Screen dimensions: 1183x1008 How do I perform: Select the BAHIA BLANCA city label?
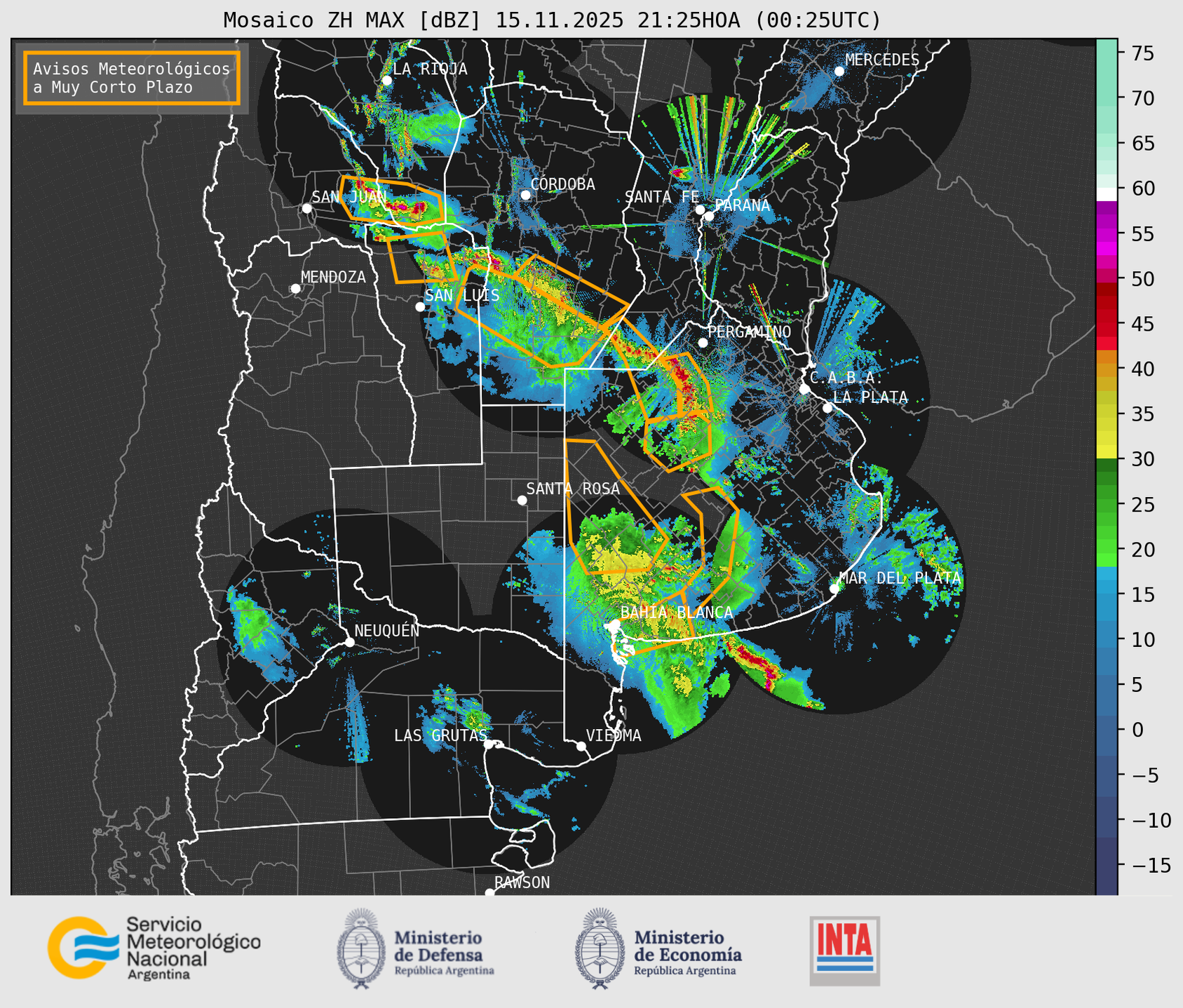pos(677,613)
